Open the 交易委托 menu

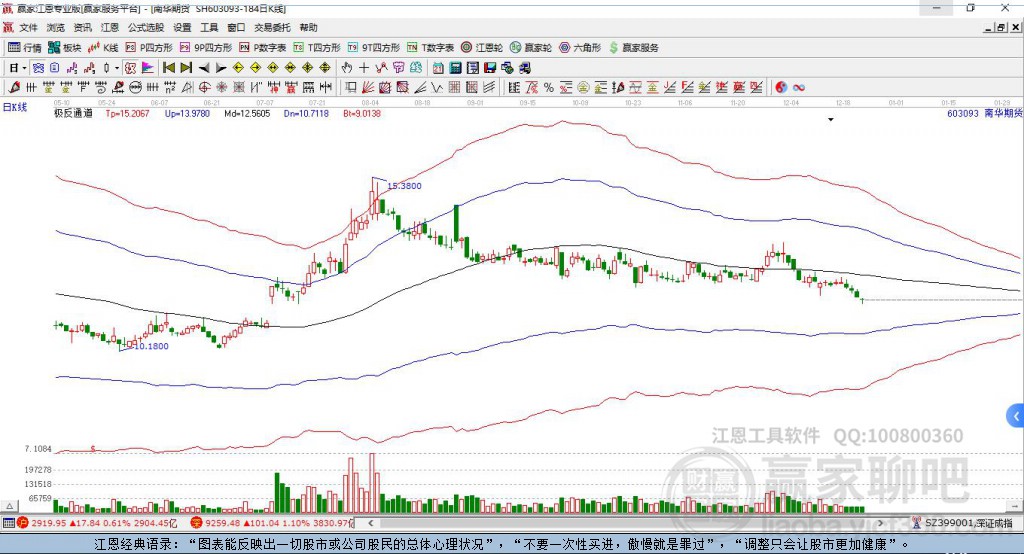click(x=272, y=27)
